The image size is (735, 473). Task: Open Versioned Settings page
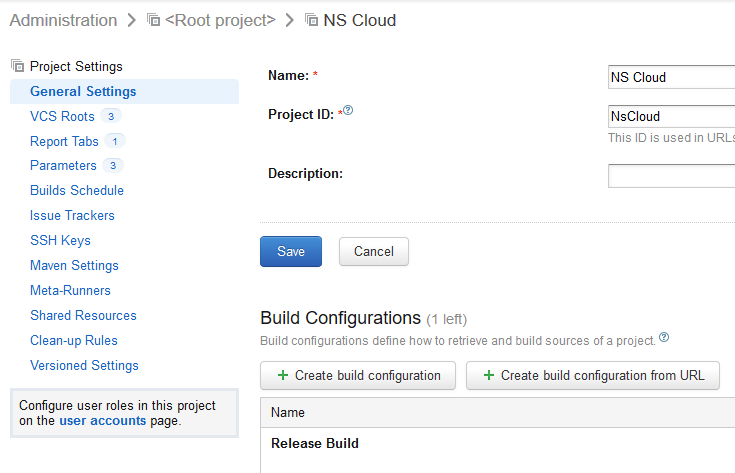pyautogui.click(x=84, y=365)
